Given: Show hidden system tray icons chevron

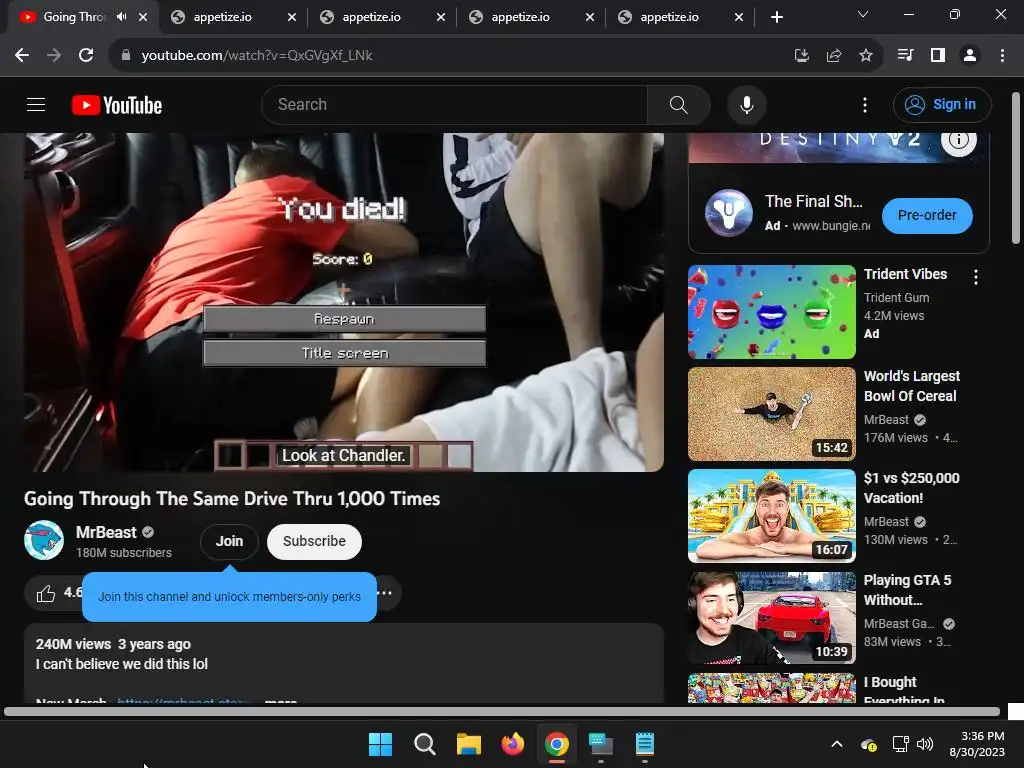Looking at the screenshot, I should point(837,744).
